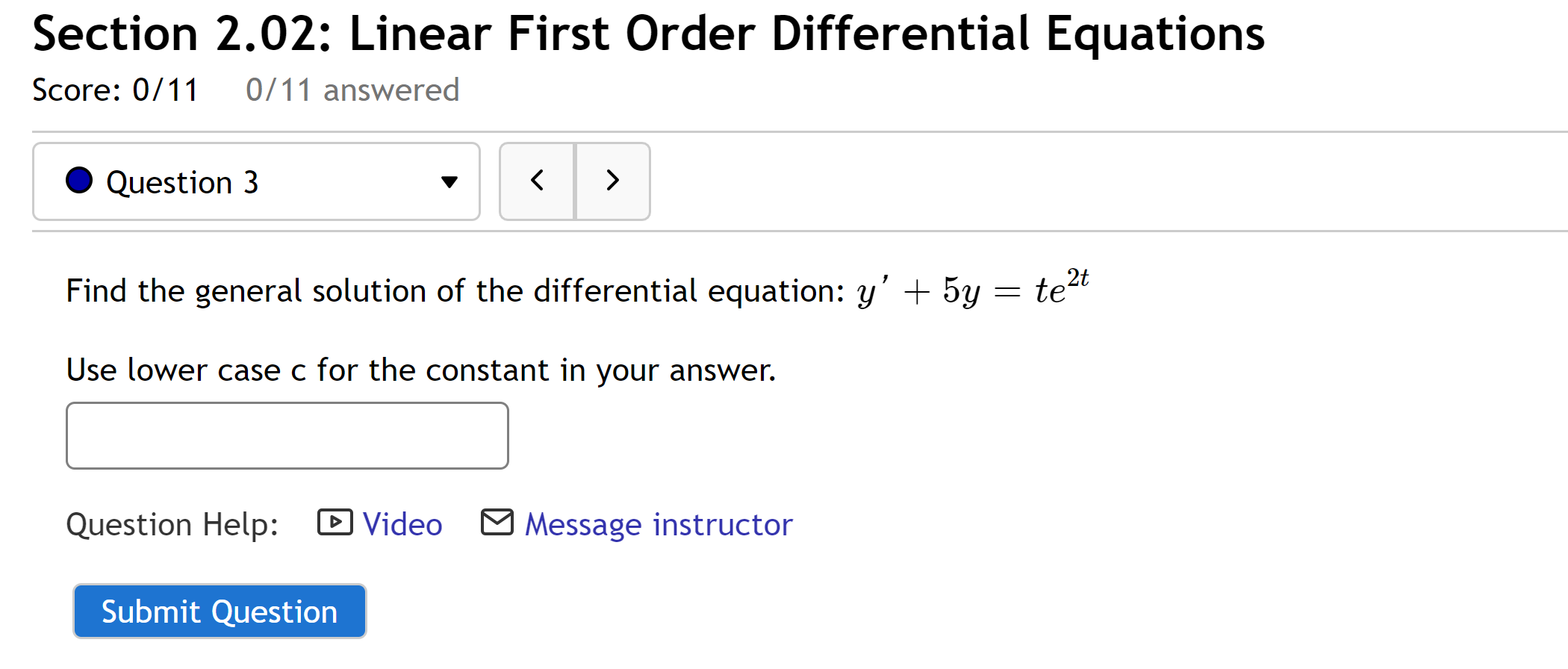Navigate to the previous question
The image size is (1568, 669).
pos(537,181)
